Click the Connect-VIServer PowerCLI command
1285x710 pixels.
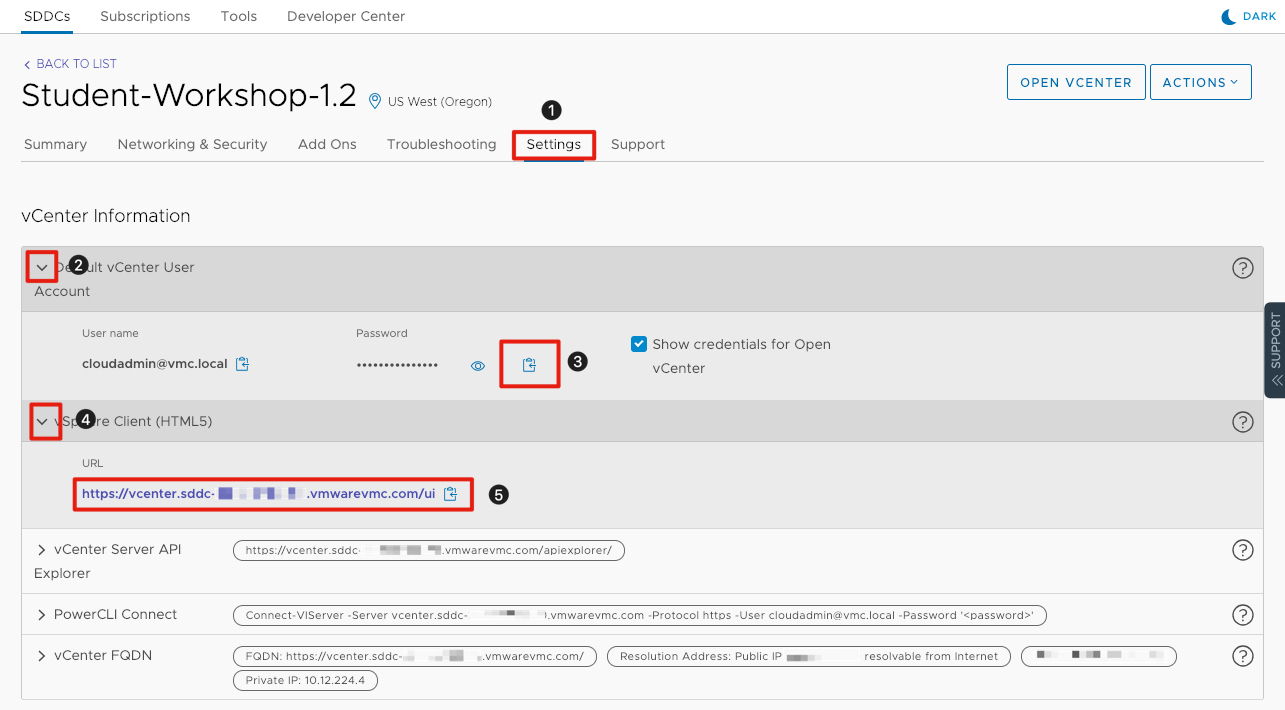point(640,615)
